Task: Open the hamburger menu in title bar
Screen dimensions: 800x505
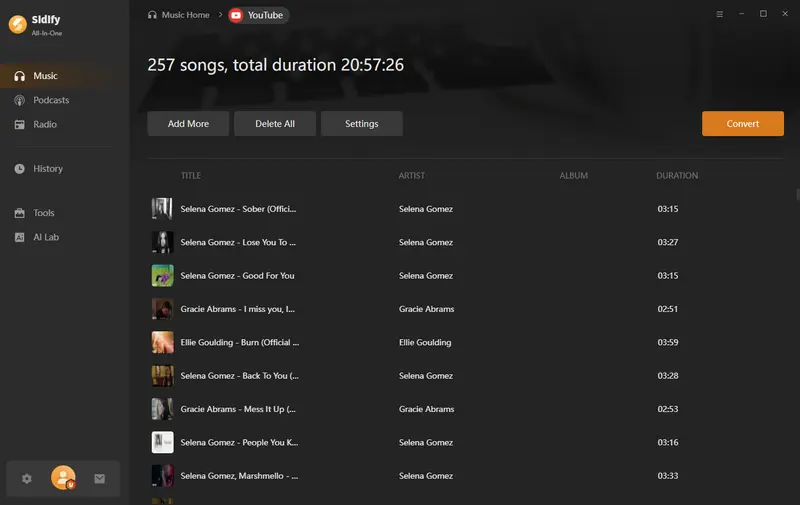Action: coord(720,14)
